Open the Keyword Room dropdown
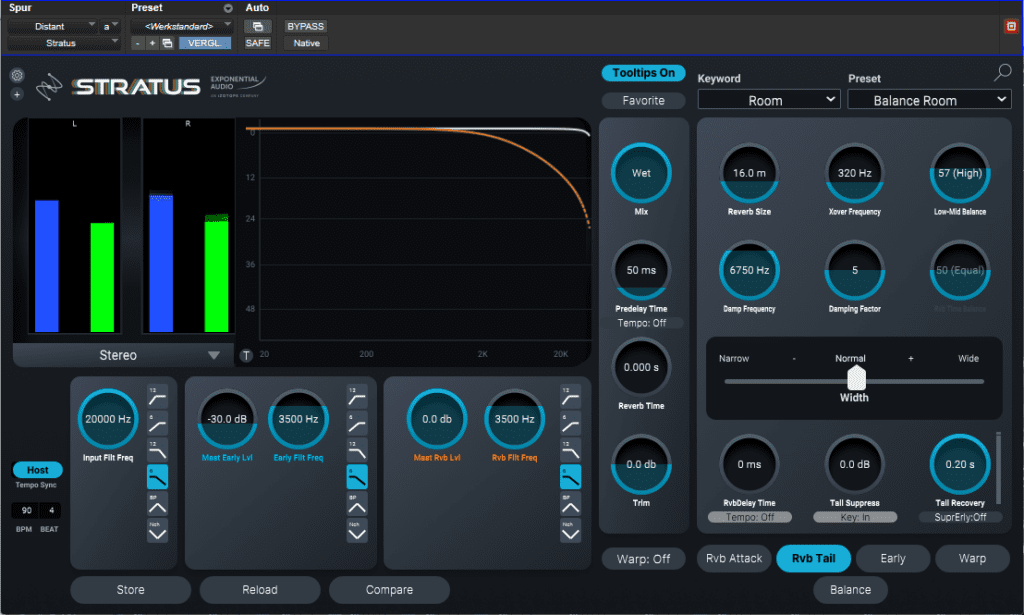Screen dimensions: 1024x615 point(768,100)
